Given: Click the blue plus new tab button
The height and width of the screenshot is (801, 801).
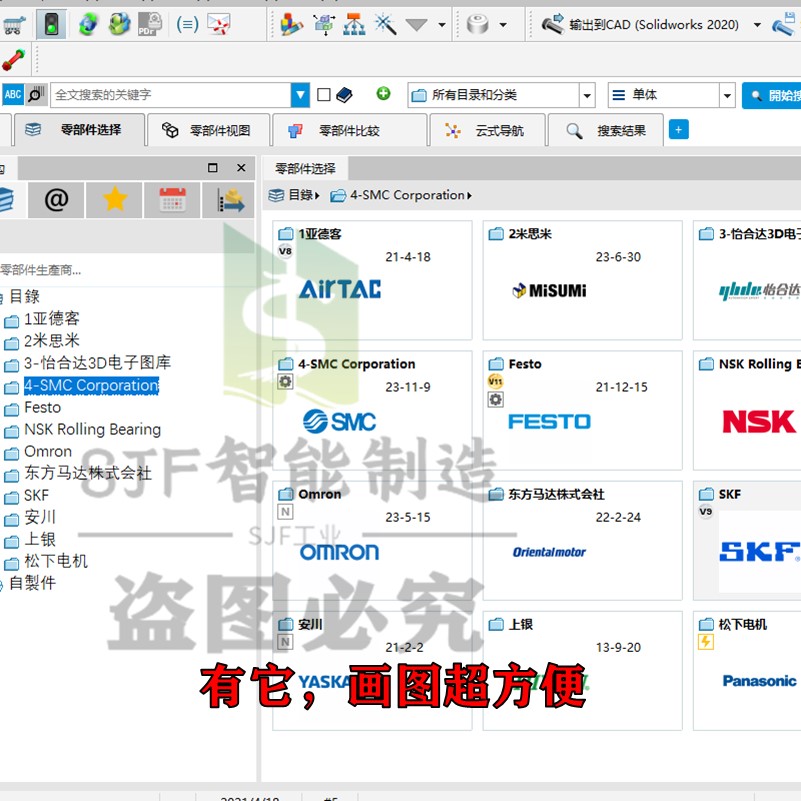Looking at the screenshot, I should coord(678,130).
